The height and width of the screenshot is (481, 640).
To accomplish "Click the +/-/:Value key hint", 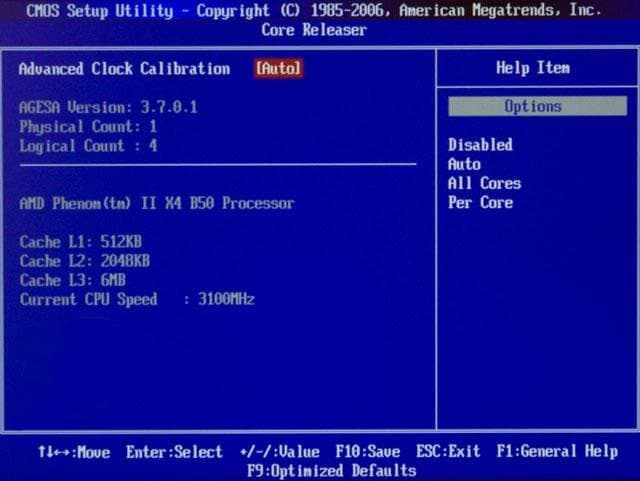I will point(280,452).
